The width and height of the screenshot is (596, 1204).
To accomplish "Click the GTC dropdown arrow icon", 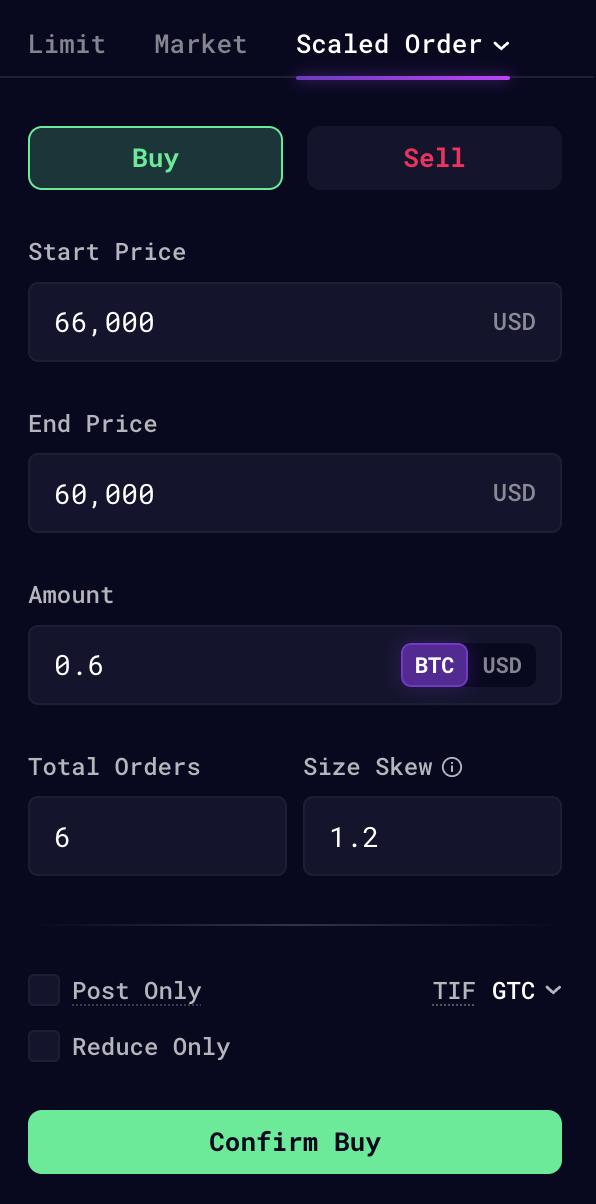I will pyautogui.click(x=553, y=991).
